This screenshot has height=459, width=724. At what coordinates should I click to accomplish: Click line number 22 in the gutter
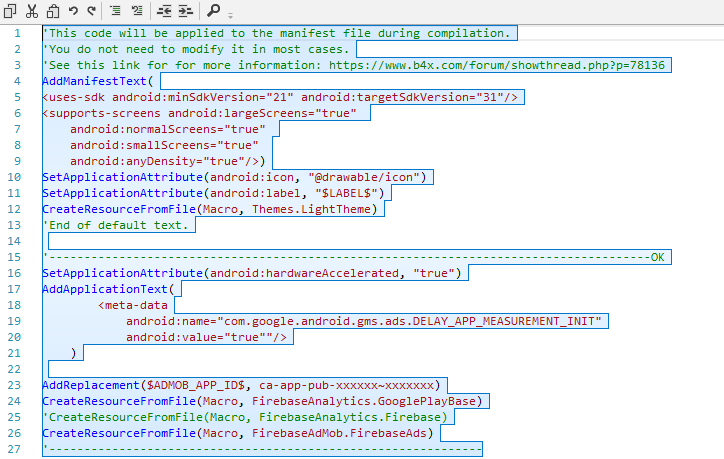14,369
